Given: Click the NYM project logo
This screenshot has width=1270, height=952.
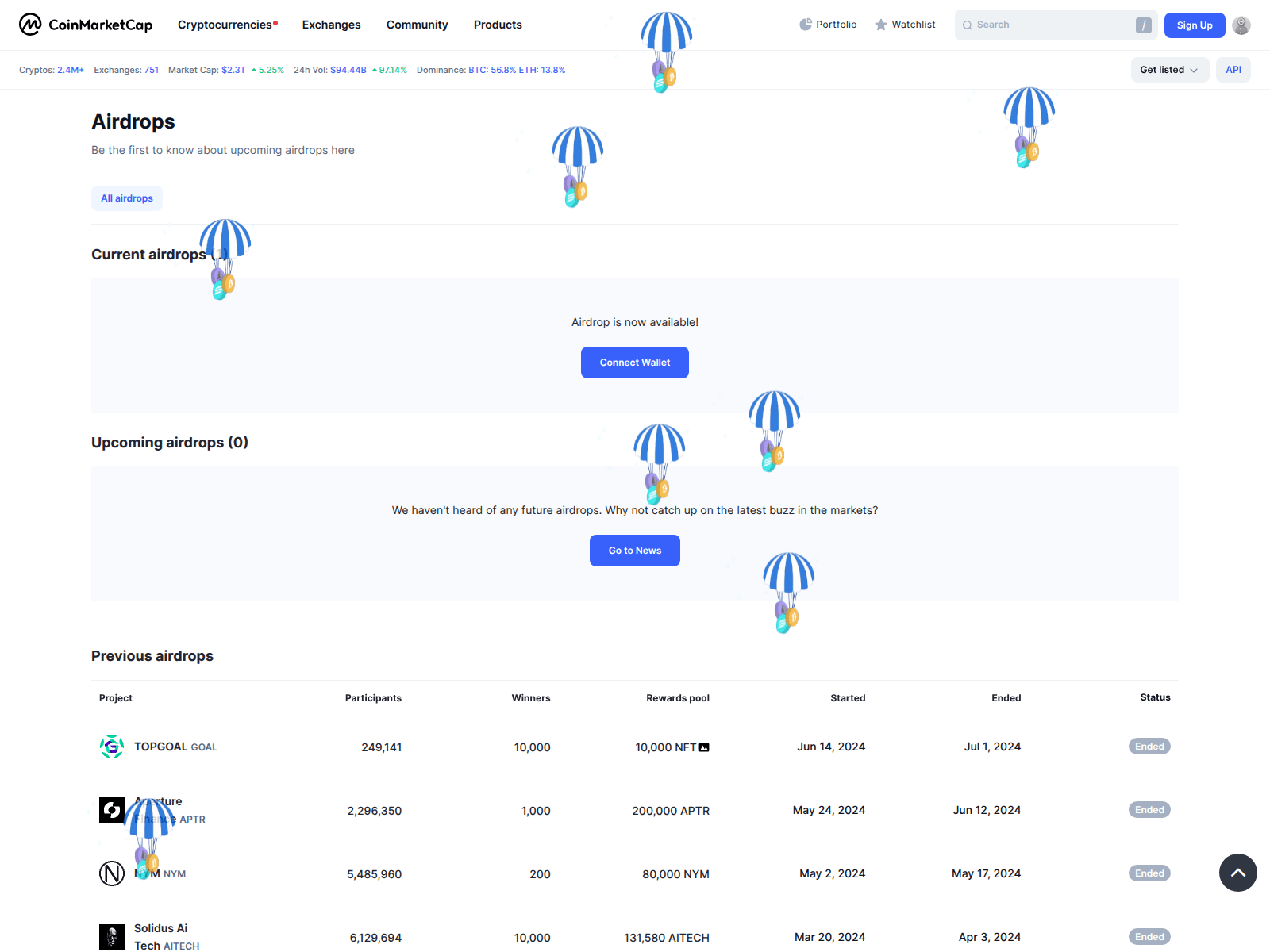Looking at the screenshot, I should [112, 873].
